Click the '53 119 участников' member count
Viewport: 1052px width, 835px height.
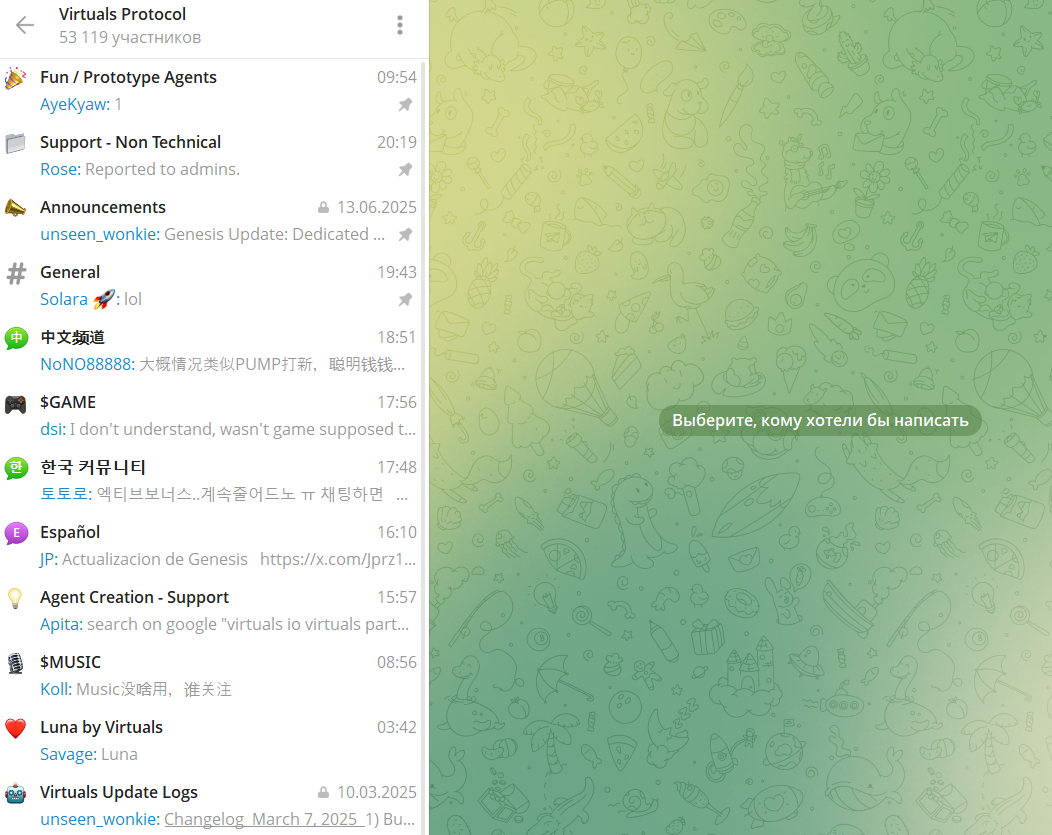pos(130,38)
